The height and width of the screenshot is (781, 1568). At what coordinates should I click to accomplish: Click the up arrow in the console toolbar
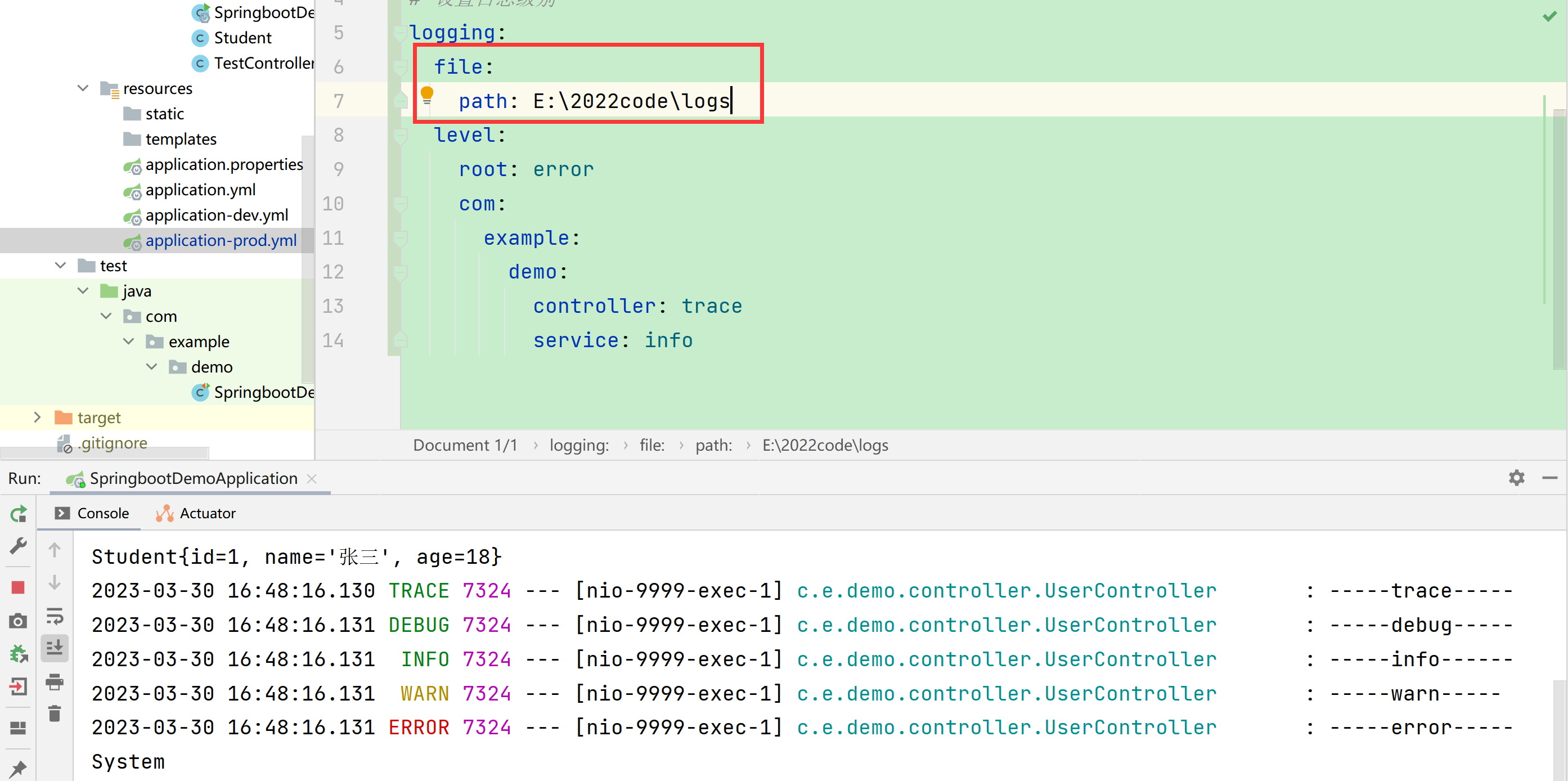55,550
